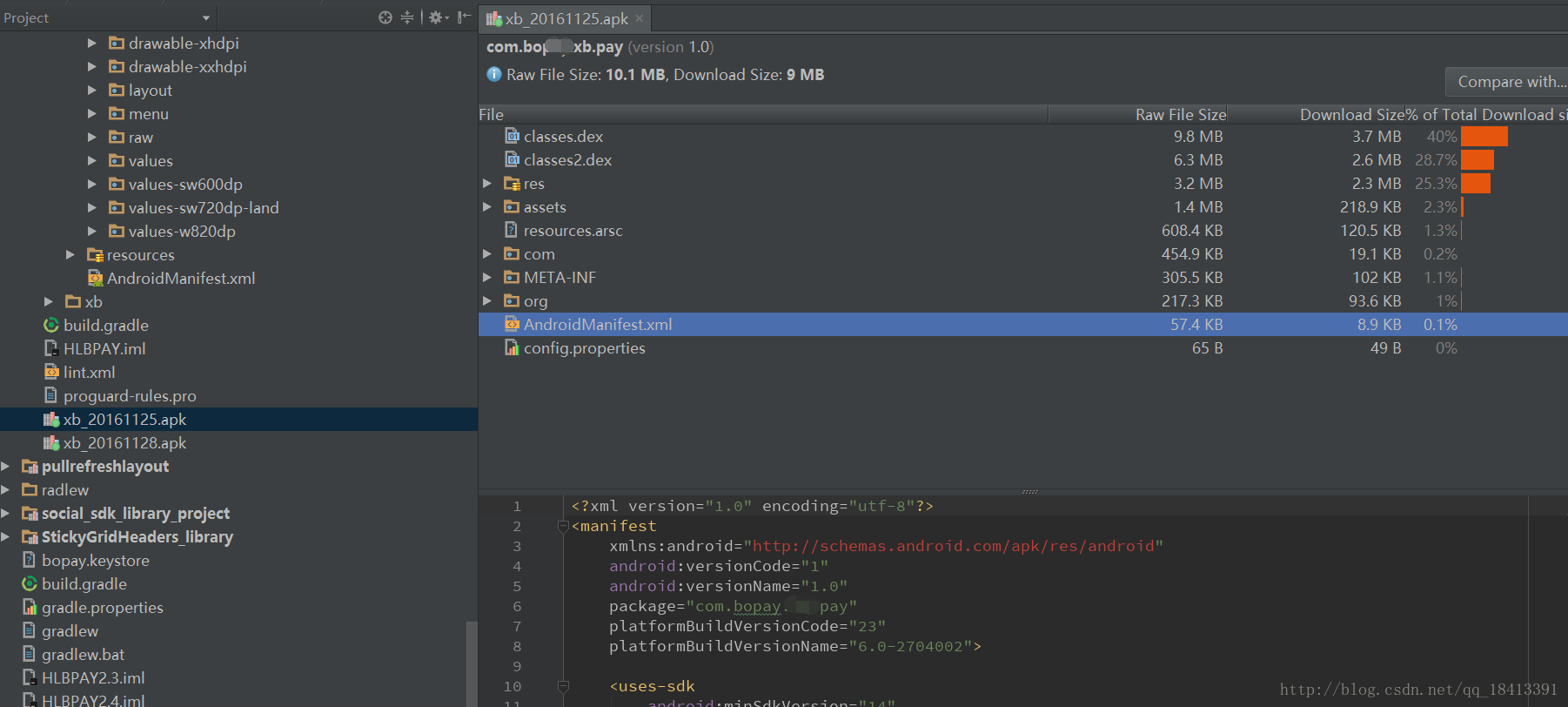
Task: Collapse the uses-sdk tag fold marker
Action: 563,686
